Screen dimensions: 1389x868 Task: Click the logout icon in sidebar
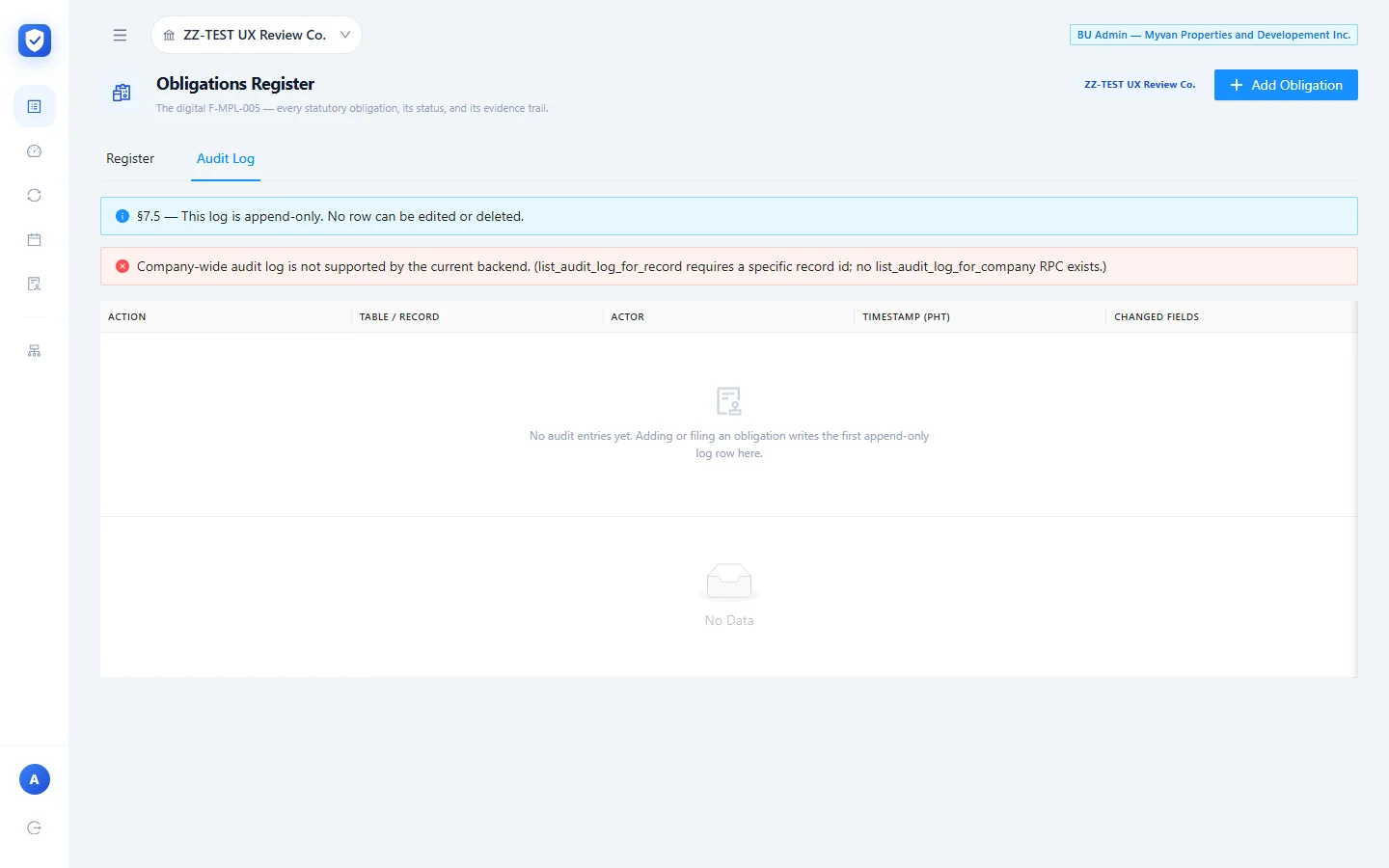(35, 827)
